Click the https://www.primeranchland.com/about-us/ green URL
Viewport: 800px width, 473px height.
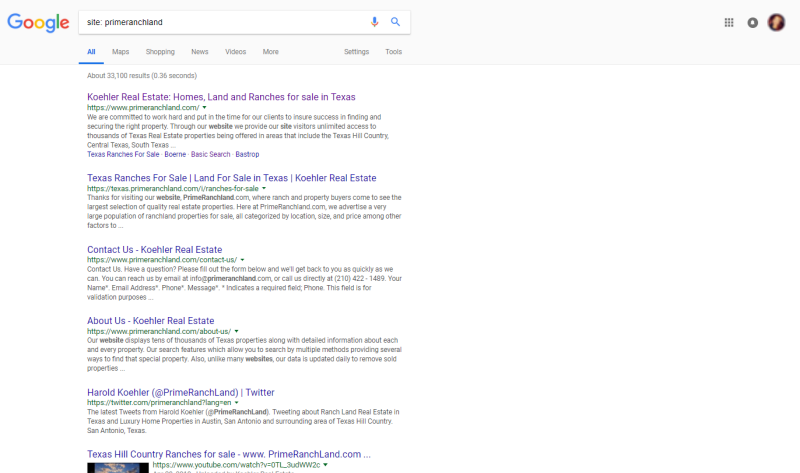(x=159, y=331)
